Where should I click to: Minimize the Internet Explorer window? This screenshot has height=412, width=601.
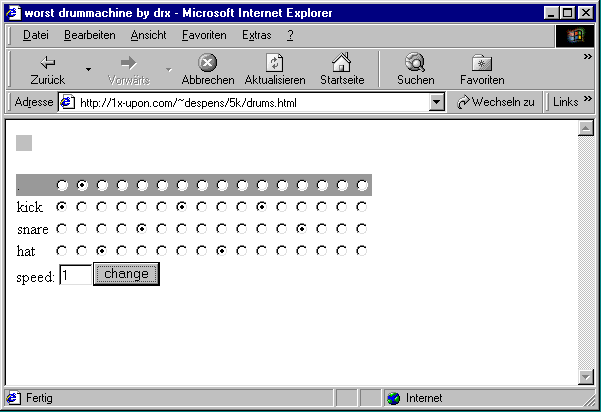pyautogui.click(x=551, y=13)
